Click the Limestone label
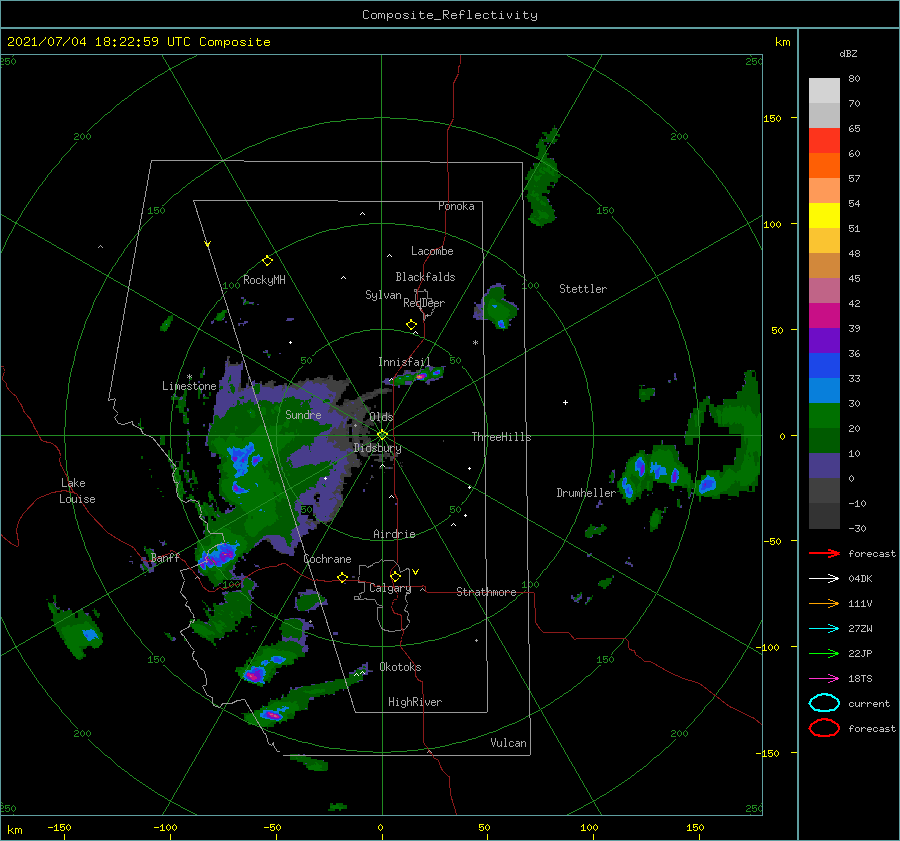Screen dimensions: 900x841 (189, 386)
